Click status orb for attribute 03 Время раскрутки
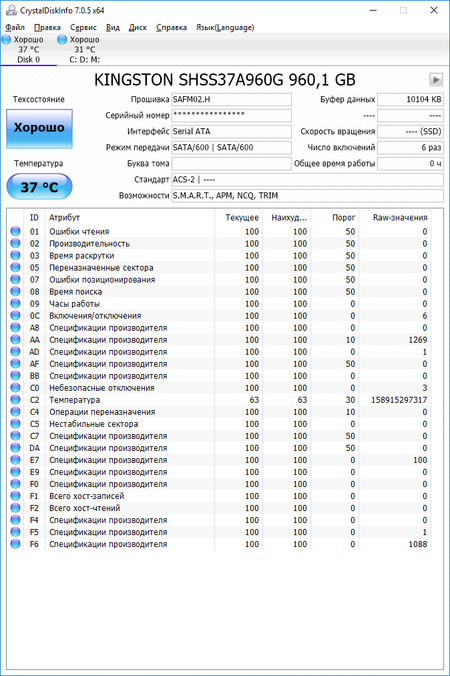 click(16, 256)
